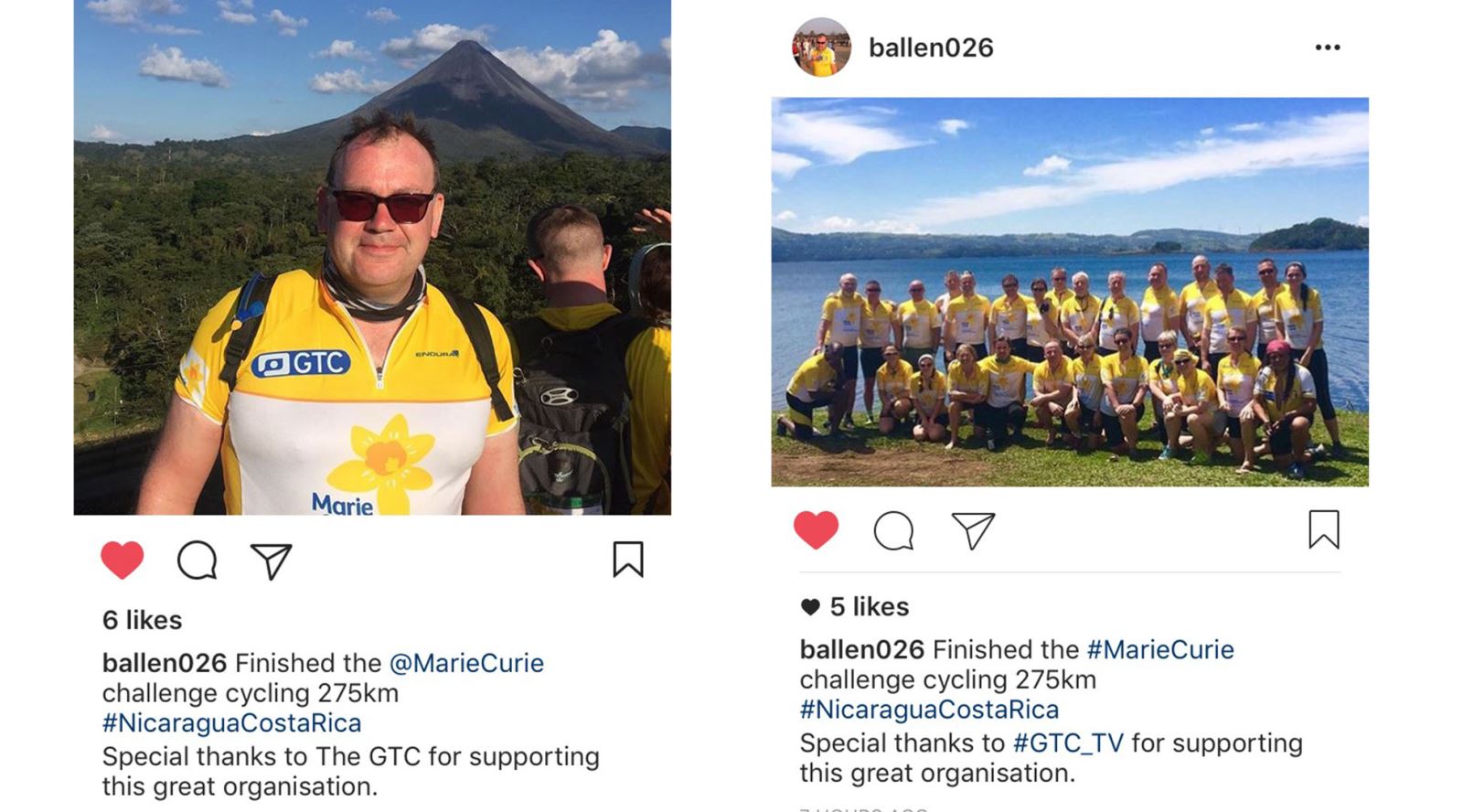Open the three-dot options menu
Screen dimensions: 1463x812
click(x=1328, y=48)
